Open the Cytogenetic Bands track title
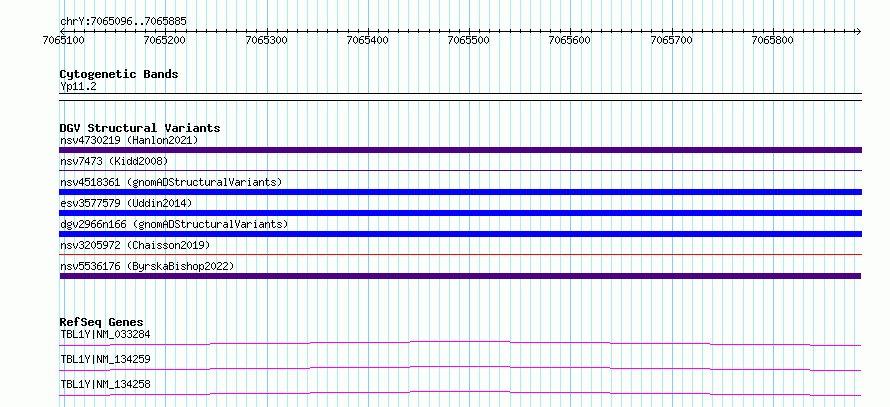 (x=119, y=74)
